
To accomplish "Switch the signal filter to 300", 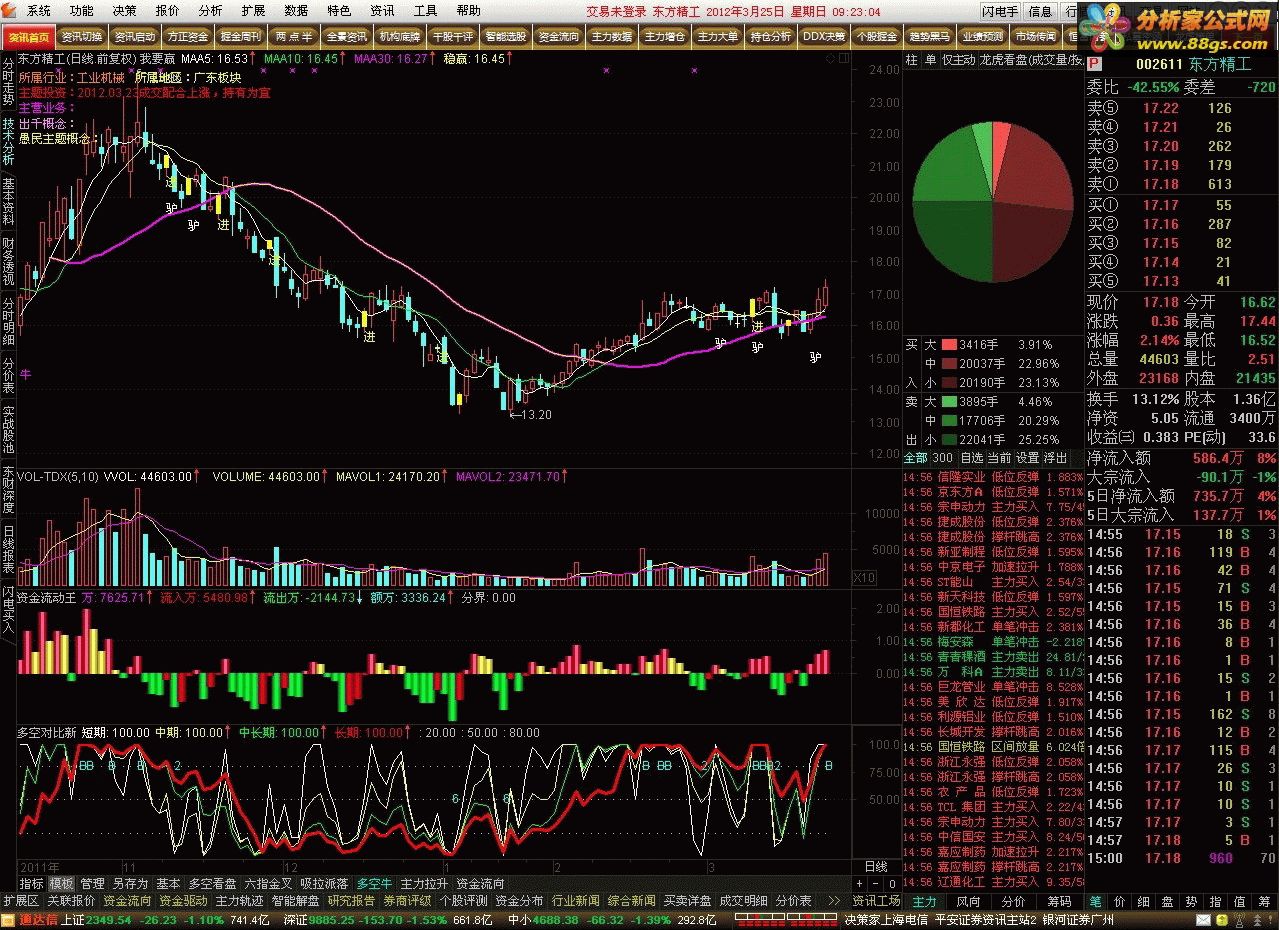I will pyautogui.click(x=943, y=458).
